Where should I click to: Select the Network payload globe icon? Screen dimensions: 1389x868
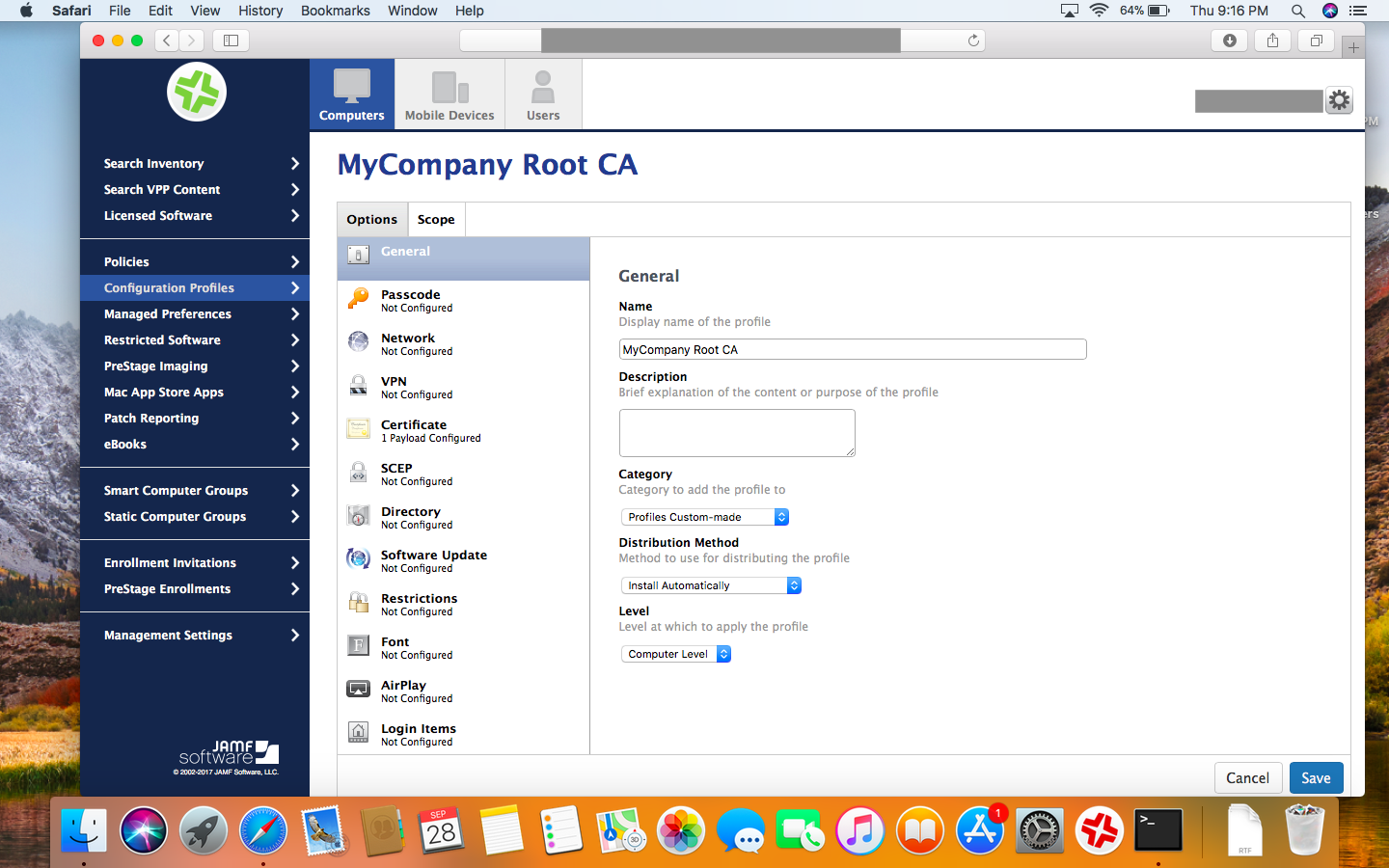[x=358, y=342]
